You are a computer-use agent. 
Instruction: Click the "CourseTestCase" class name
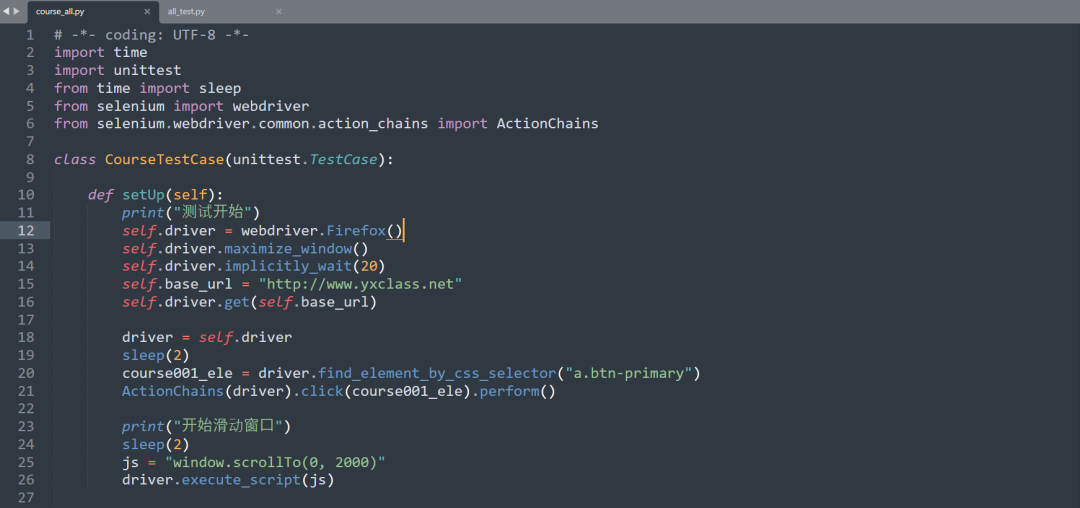(x=165, y=160)
